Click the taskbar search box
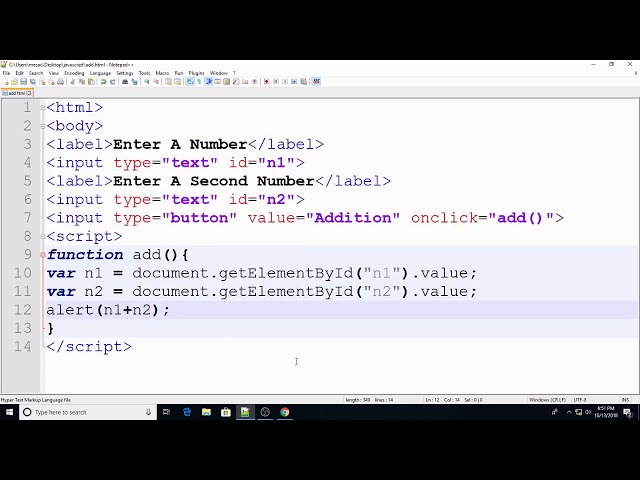This screenshot has height=480, width=640. coord(88,412)
